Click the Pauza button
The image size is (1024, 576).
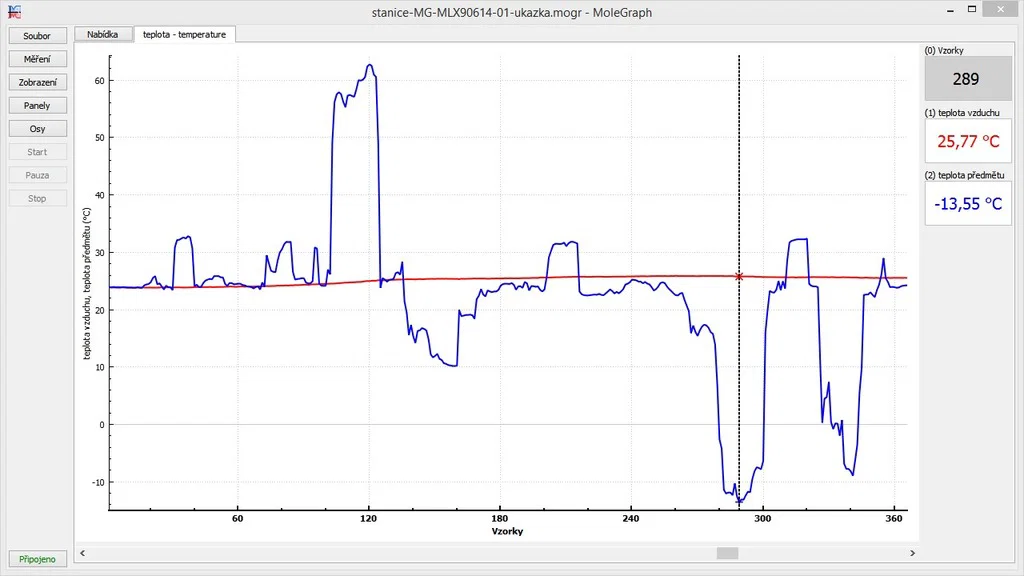tap(37, 175)
